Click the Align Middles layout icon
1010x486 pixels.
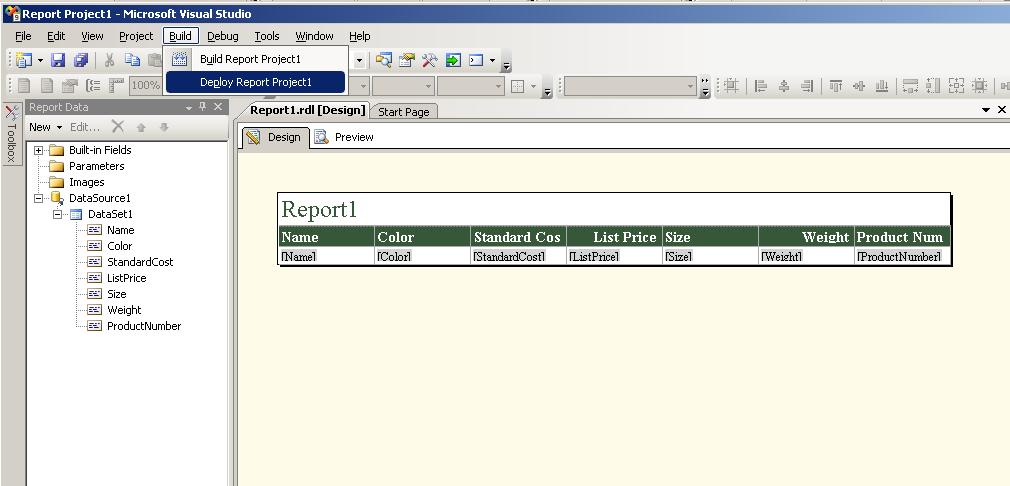(859, 86)
